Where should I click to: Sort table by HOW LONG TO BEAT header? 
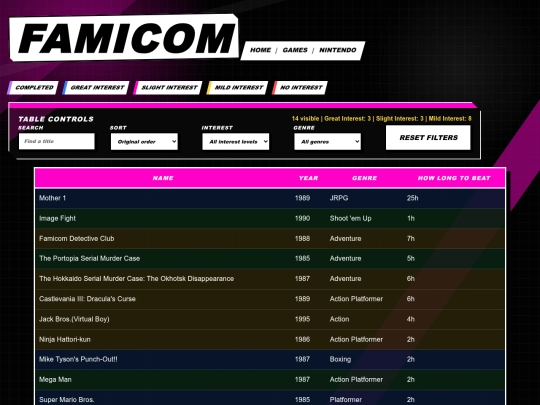(454, 178)
